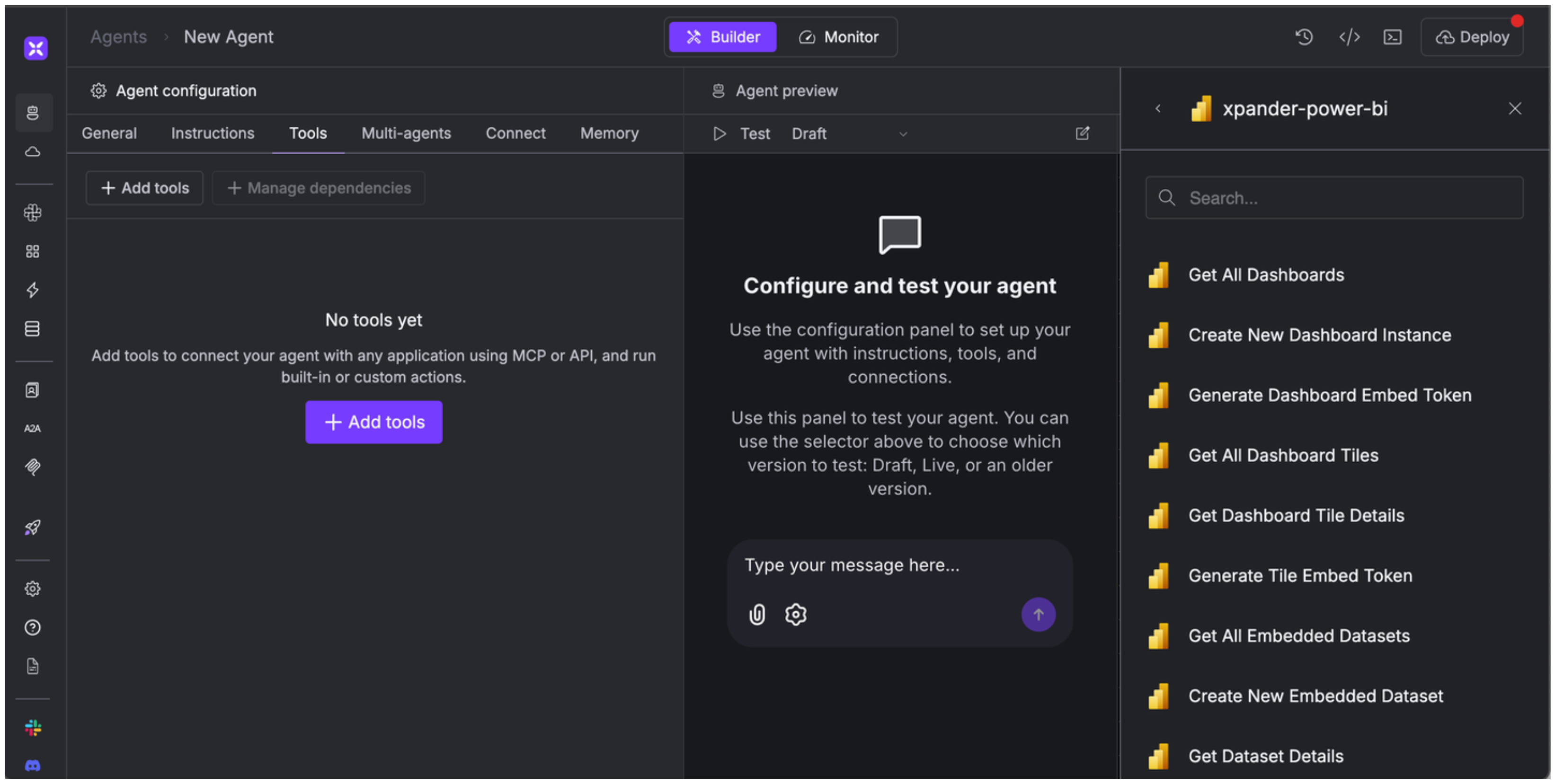Screen dimensions: 1555x784
Task: Click the tool Search field
Action: (x=1334, y=198)
